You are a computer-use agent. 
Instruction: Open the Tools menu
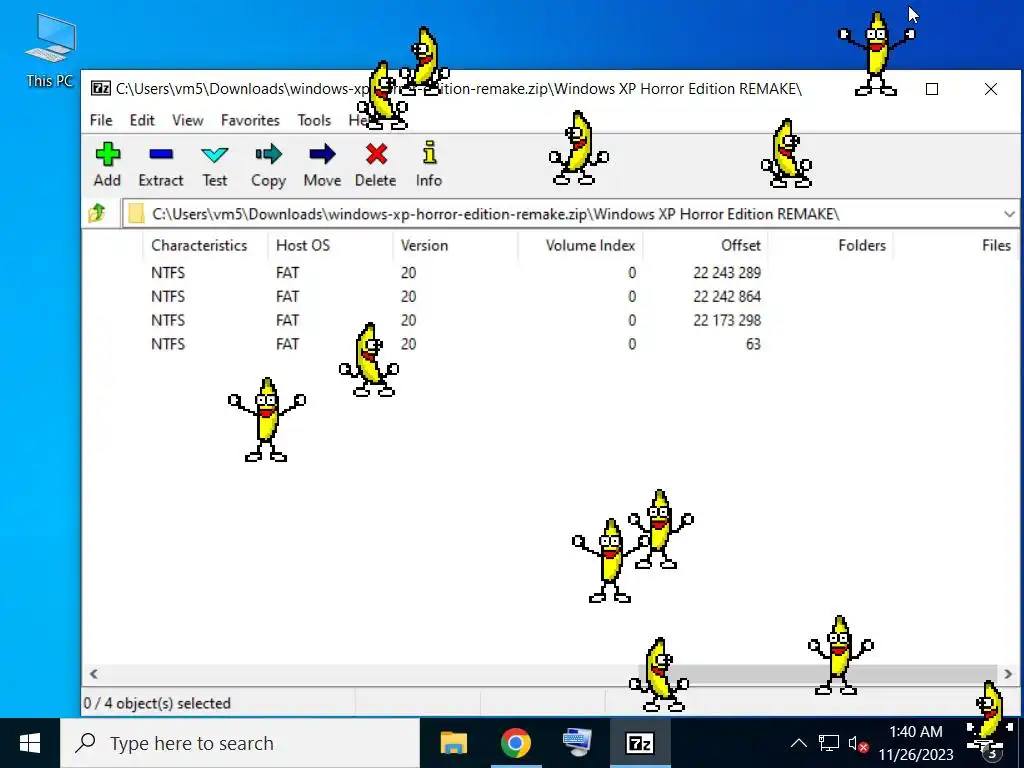pyautogui.click(x=314, y=120)
